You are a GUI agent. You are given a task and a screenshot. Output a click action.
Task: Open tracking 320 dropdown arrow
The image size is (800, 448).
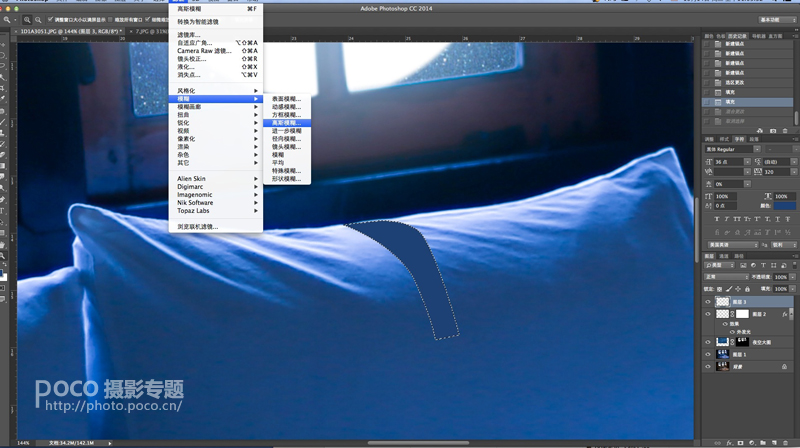[x=794, y=172]
